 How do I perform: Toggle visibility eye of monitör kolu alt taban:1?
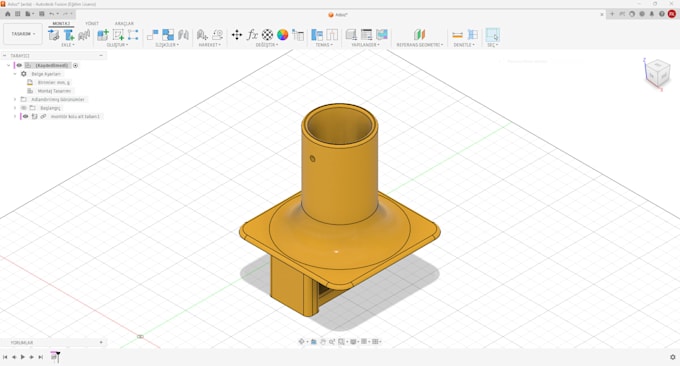(x=26, y=117)
